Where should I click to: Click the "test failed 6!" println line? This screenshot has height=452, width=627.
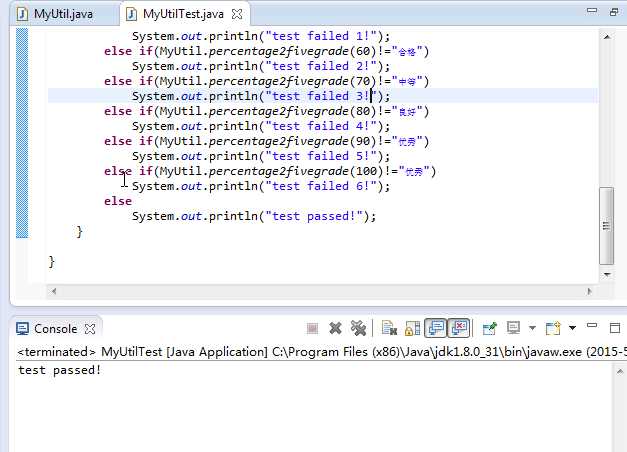point(261,186)
